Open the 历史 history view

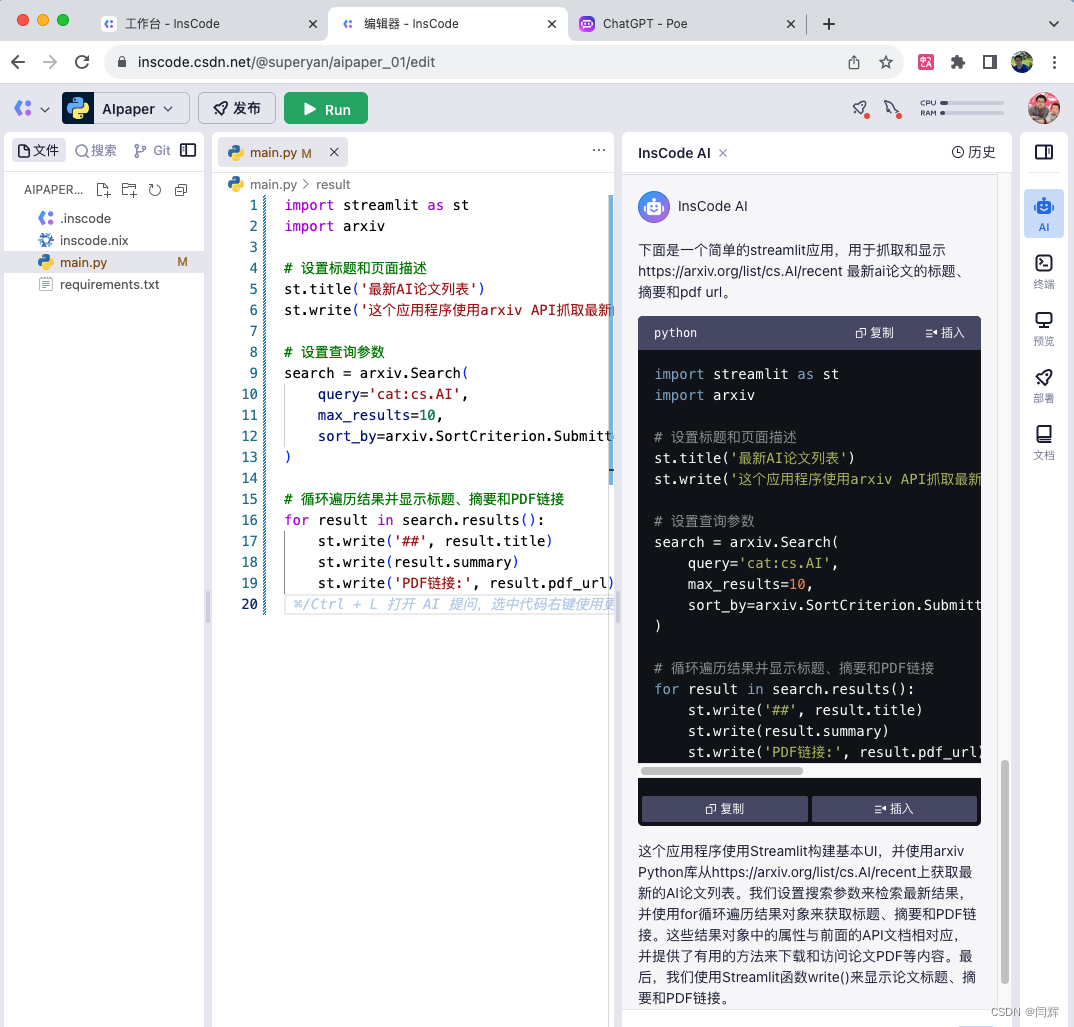pyautogui.click(x=973, y=152)
